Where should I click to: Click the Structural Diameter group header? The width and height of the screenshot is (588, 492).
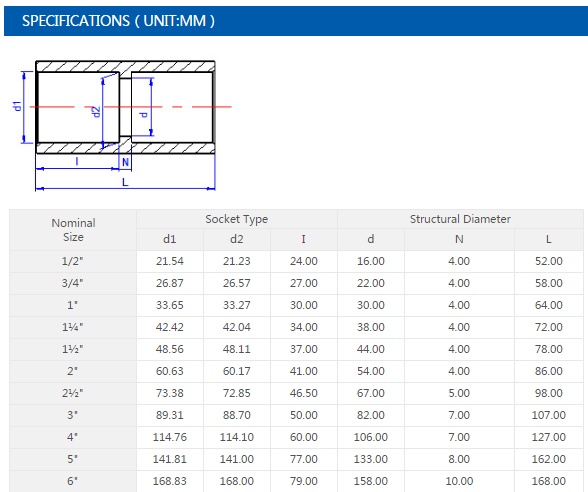[460, 219]
